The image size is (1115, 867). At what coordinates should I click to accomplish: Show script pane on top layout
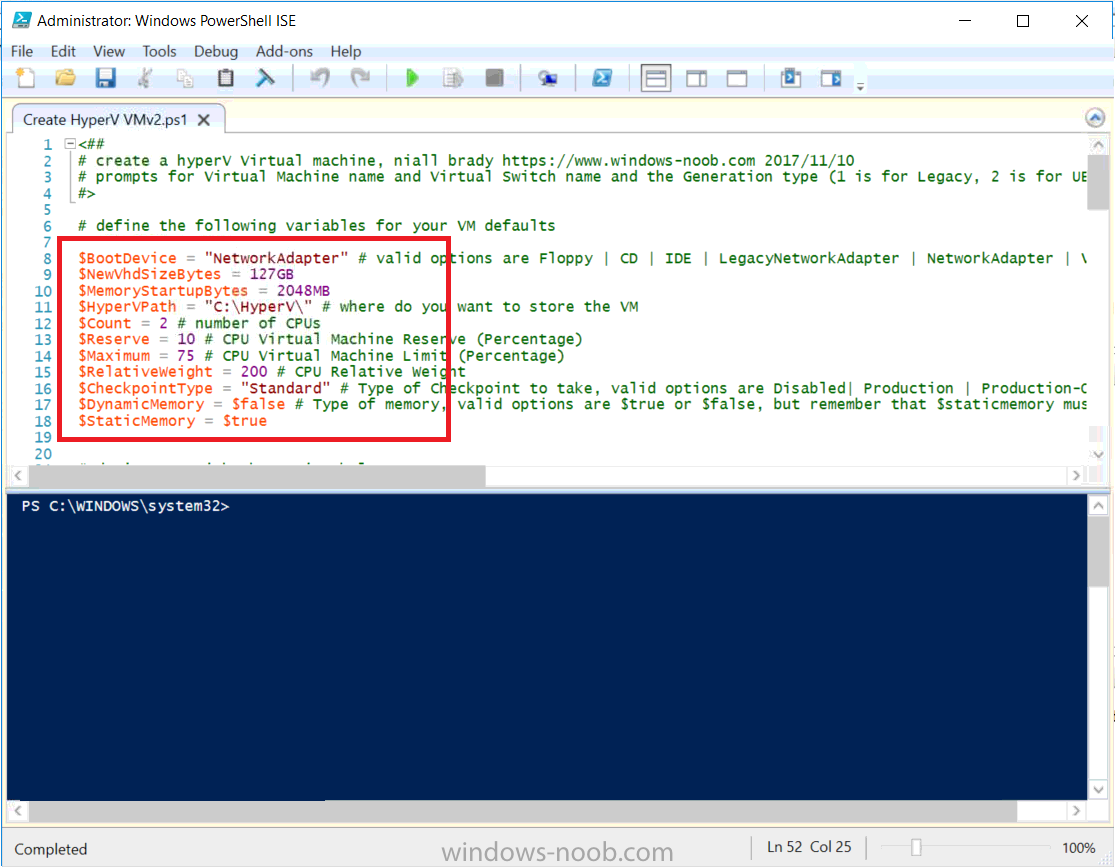(x=656, y=78)
